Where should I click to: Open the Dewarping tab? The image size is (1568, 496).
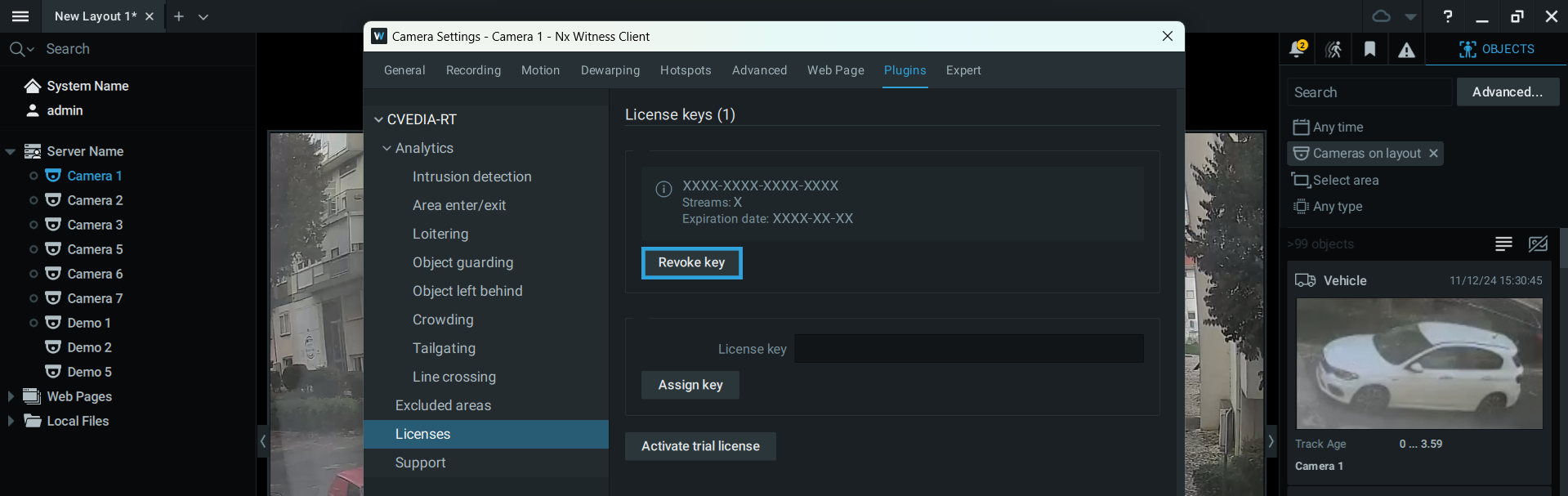coord(610,70)
